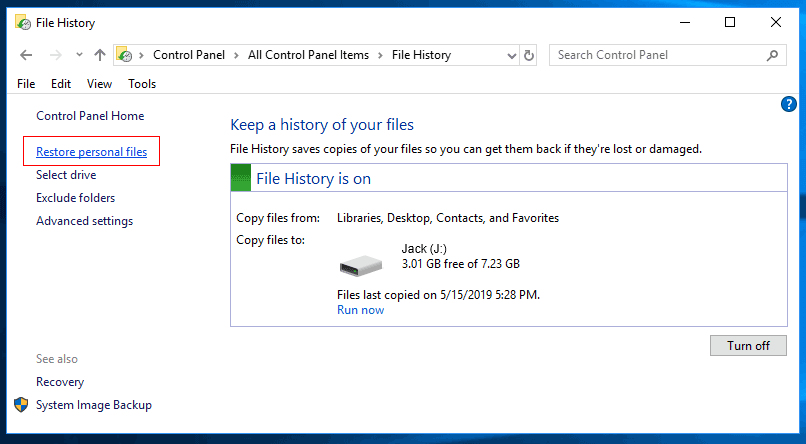The image size is (806, 444).
Task: Click the search magnifier icon
Action: (772, 55)
